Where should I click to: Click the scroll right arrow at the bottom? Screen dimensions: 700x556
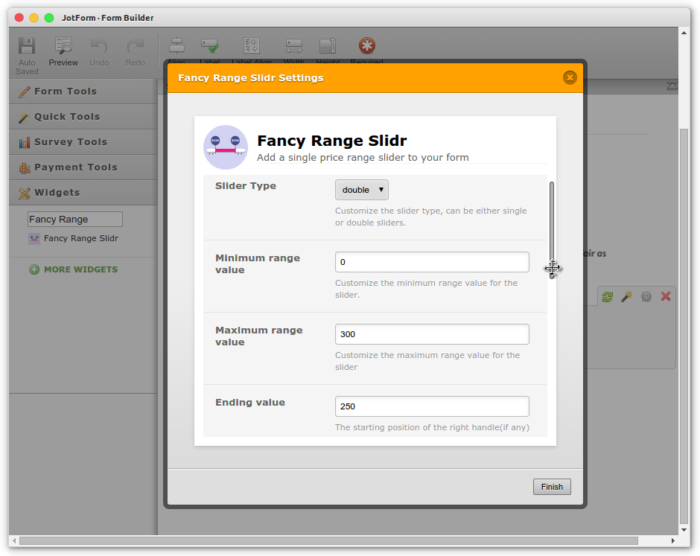point(673,541)
